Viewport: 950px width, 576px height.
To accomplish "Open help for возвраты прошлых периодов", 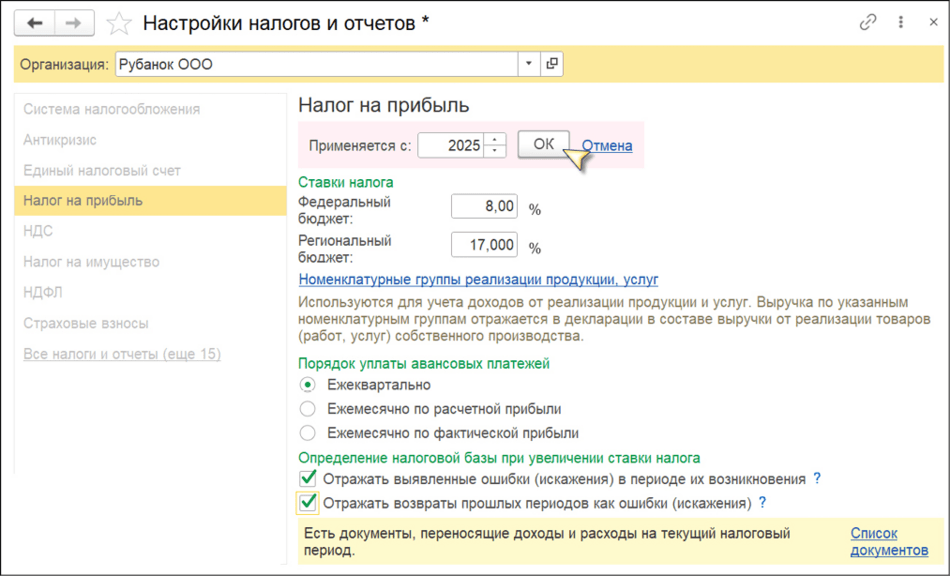I will [762, 503].
